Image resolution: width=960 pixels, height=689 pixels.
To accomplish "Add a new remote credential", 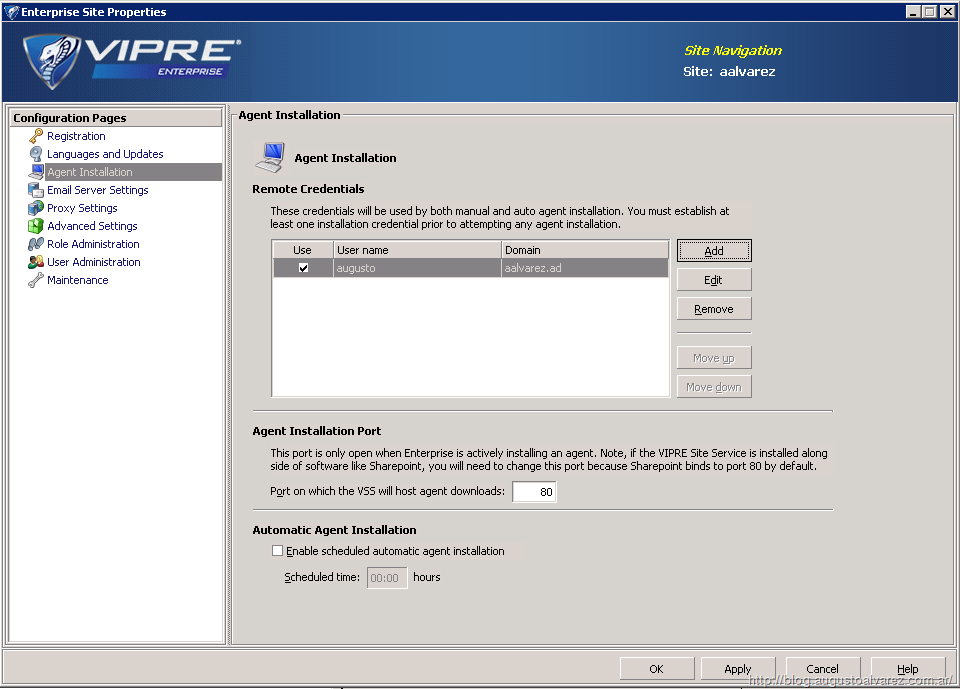I will [713, 251].
